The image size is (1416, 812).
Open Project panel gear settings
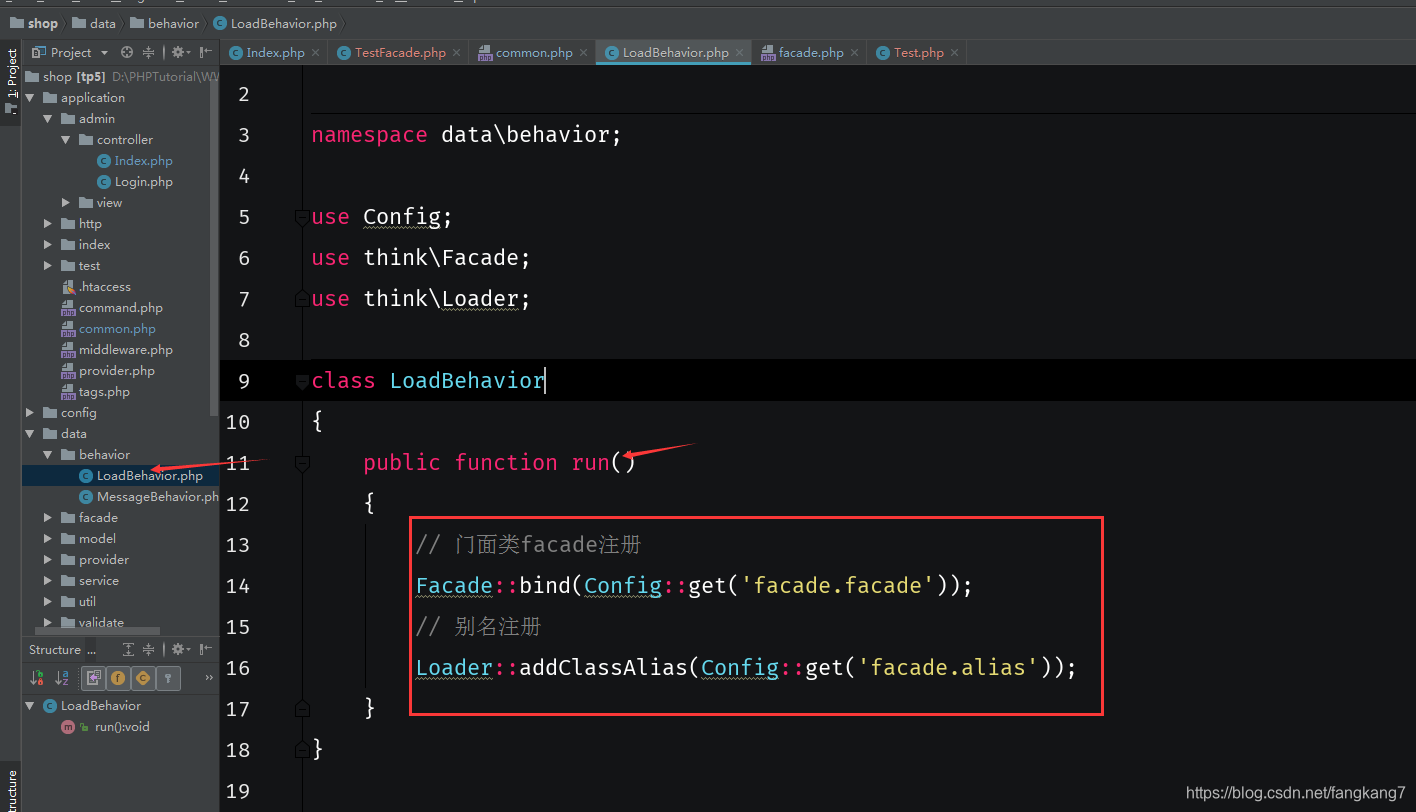[179, 52]
